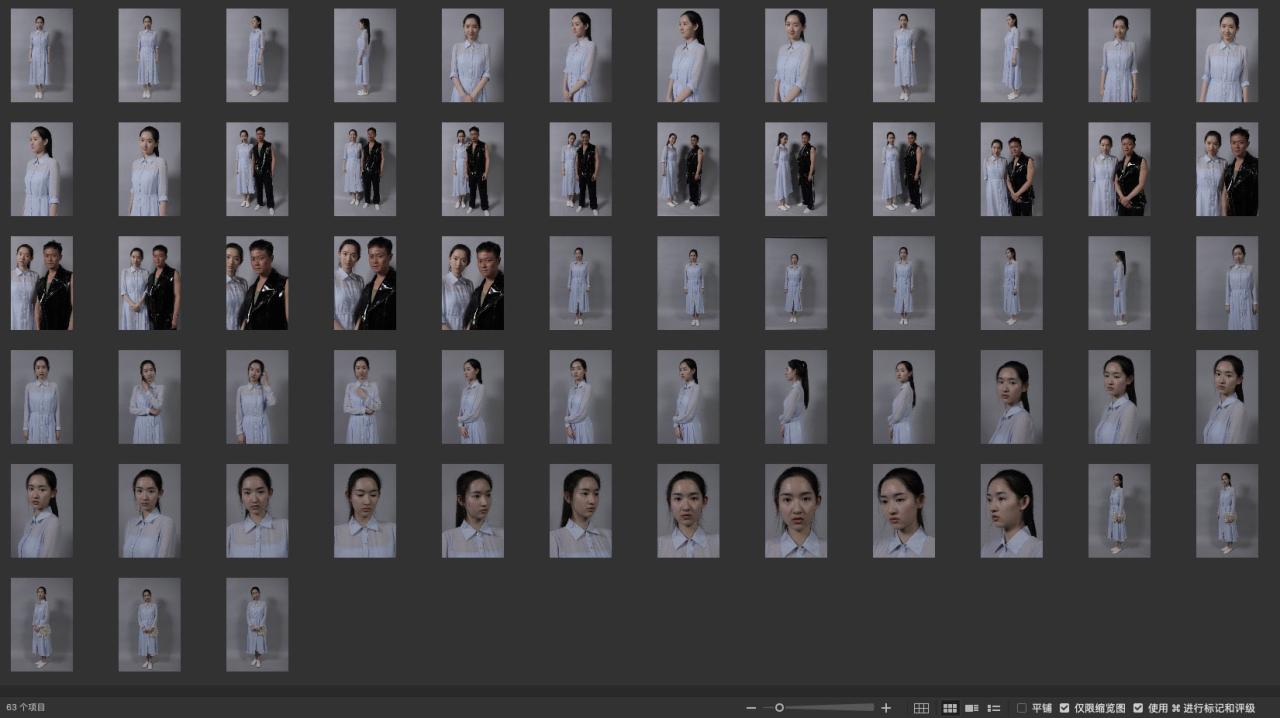Screen dimensions: 1280x718
Task: Select the last thumbnail in the fourth row
Action: point(1227,397)
